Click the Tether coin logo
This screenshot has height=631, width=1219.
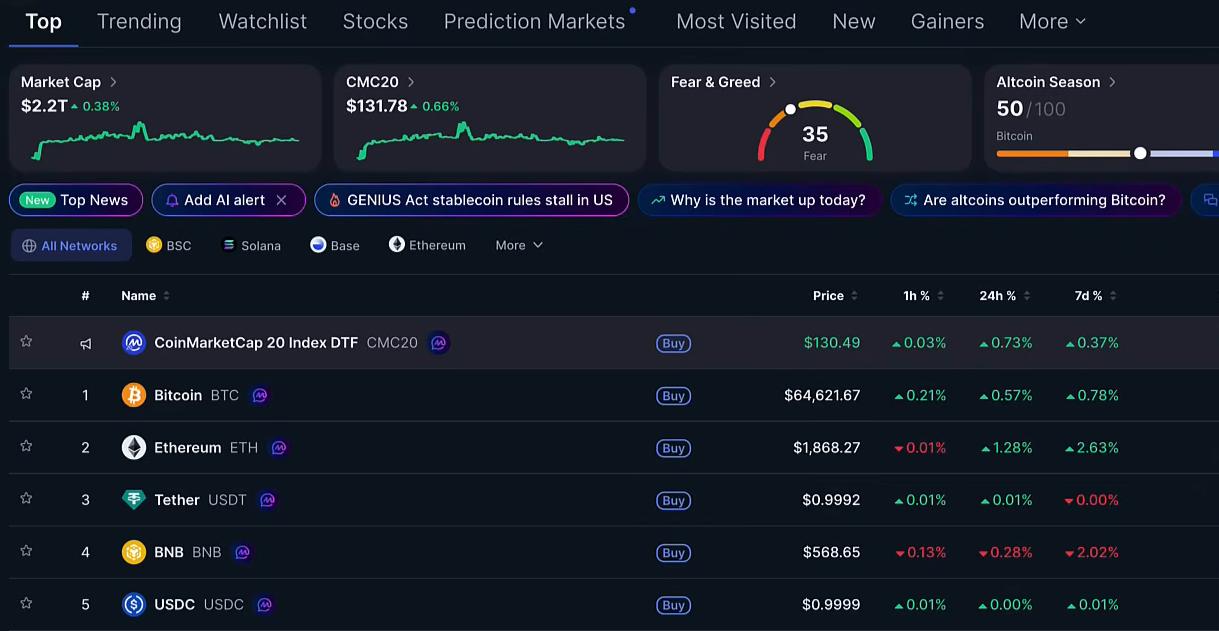[x=134, y=500]
